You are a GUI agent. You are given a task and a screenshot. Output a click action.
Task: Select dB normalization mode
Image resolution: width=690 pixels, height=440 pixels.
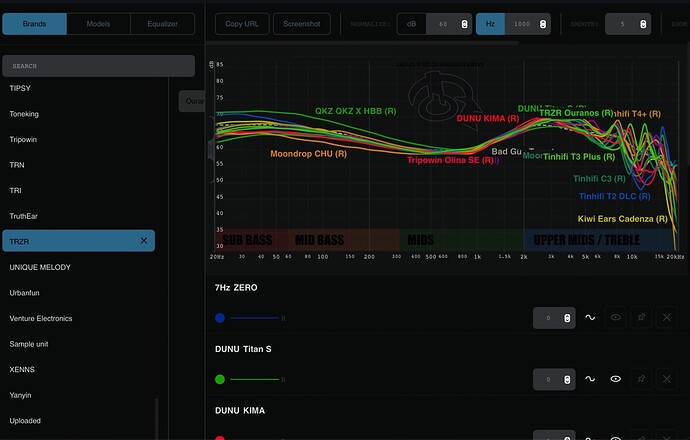pyautogui.click(x=411, y=24)
